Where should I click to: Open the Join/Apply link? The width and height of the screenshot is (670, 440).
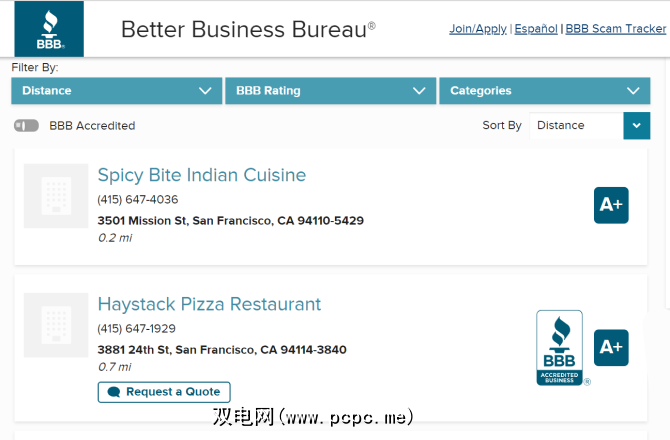[478, 29]
